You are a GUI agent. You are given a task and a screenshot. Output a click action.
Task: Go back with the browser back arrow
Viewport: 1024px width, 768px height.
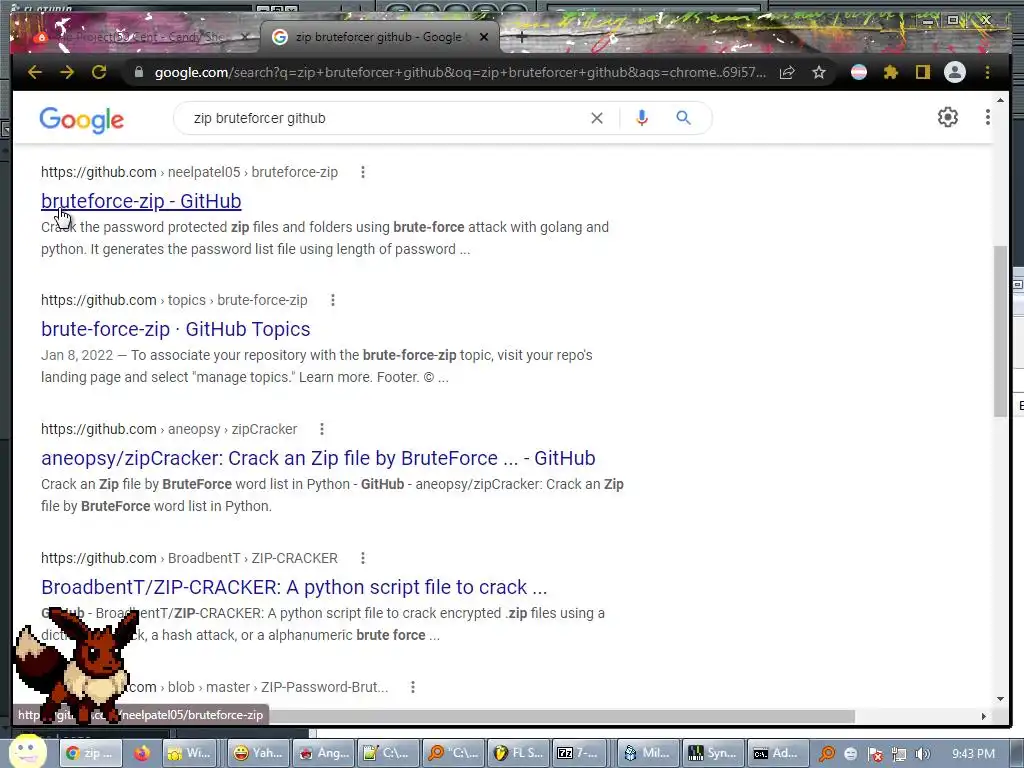(x=35, y=72)
